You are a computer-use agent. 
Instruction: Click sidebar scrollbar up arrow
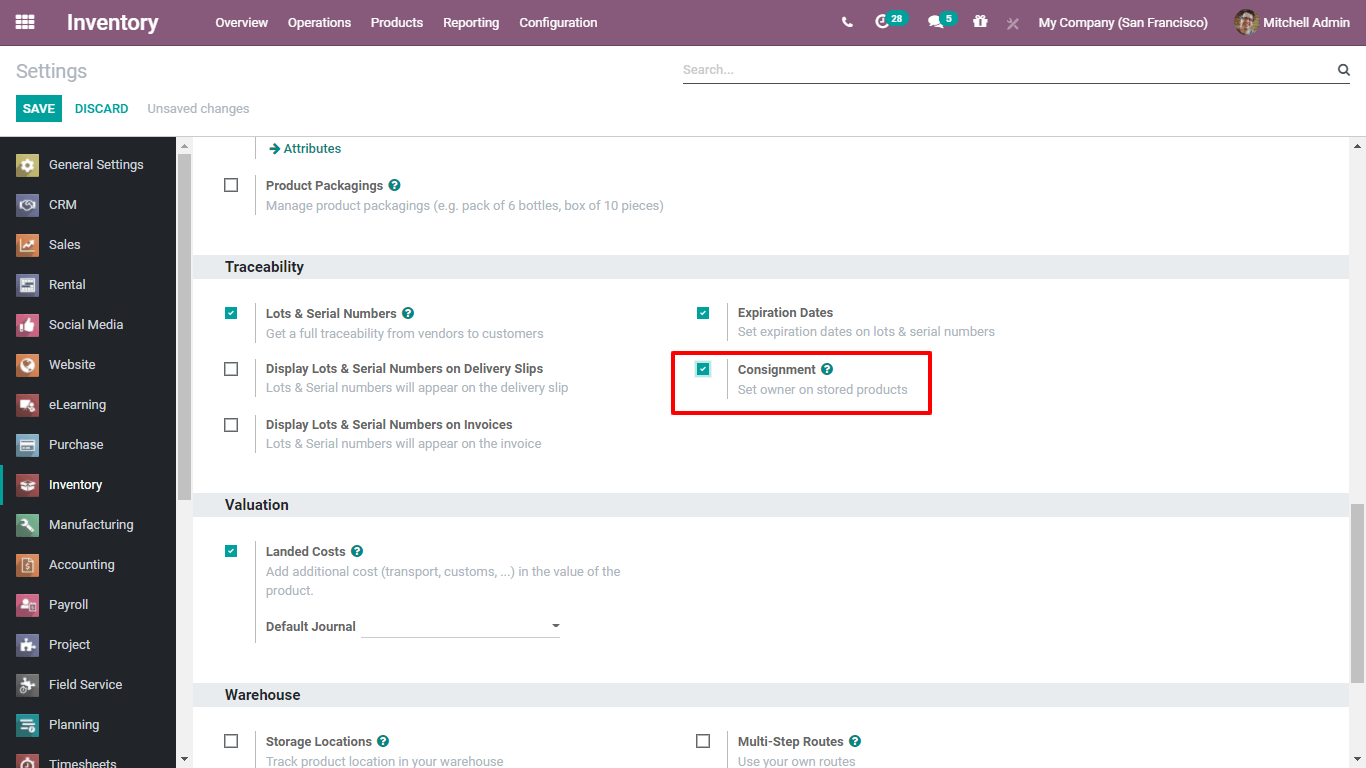(x=184, y=146)
